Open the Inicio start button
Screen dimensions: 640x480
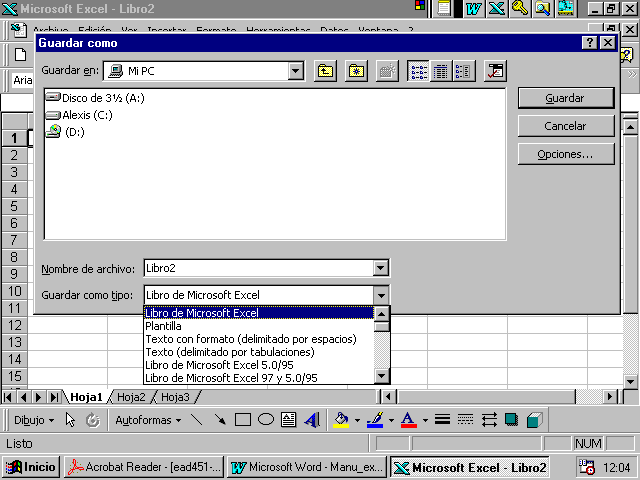coord(31,467)
